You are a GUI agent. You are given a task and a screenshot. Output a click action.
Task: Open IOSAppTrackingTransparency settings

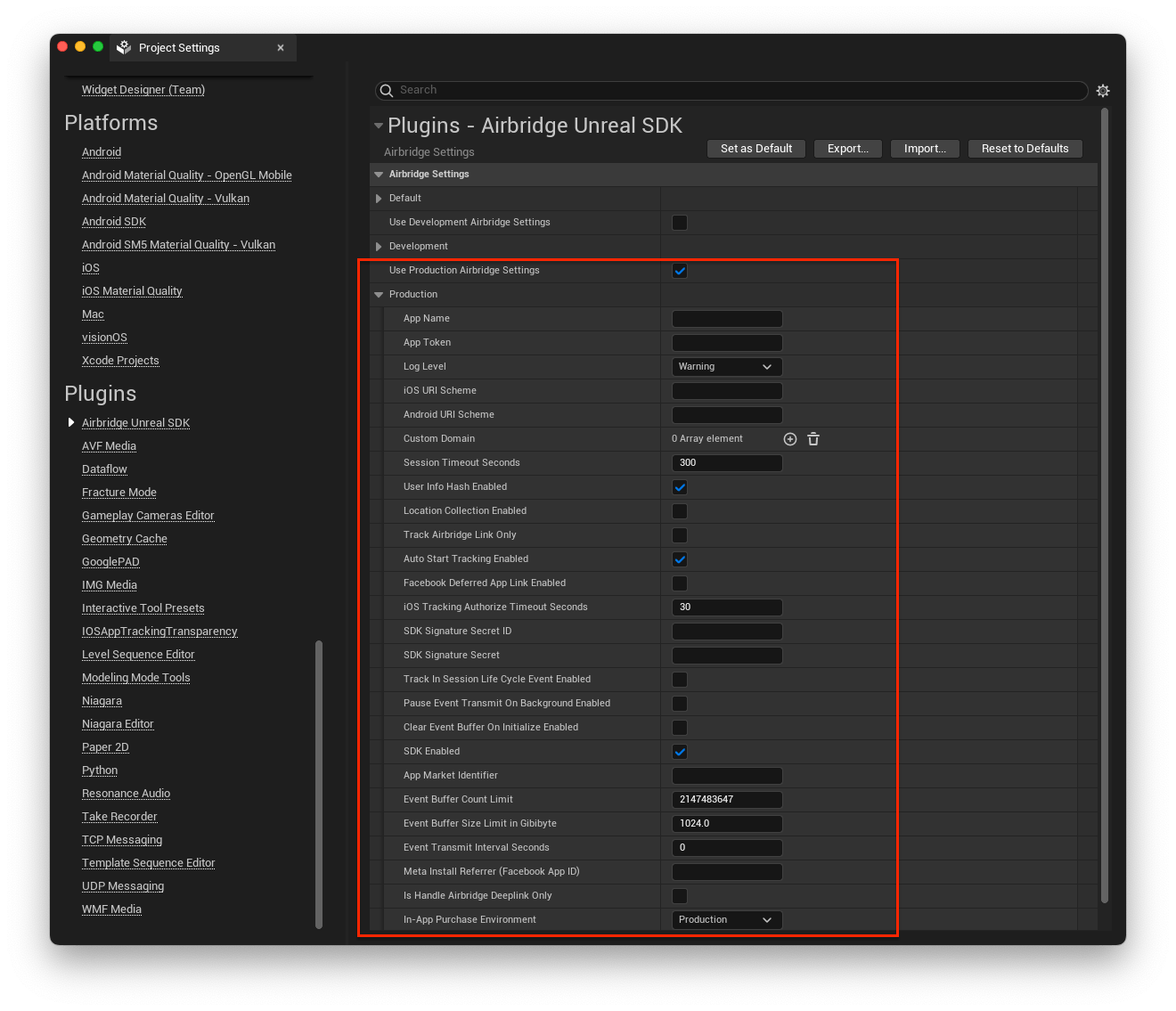(x=159, y=632)
